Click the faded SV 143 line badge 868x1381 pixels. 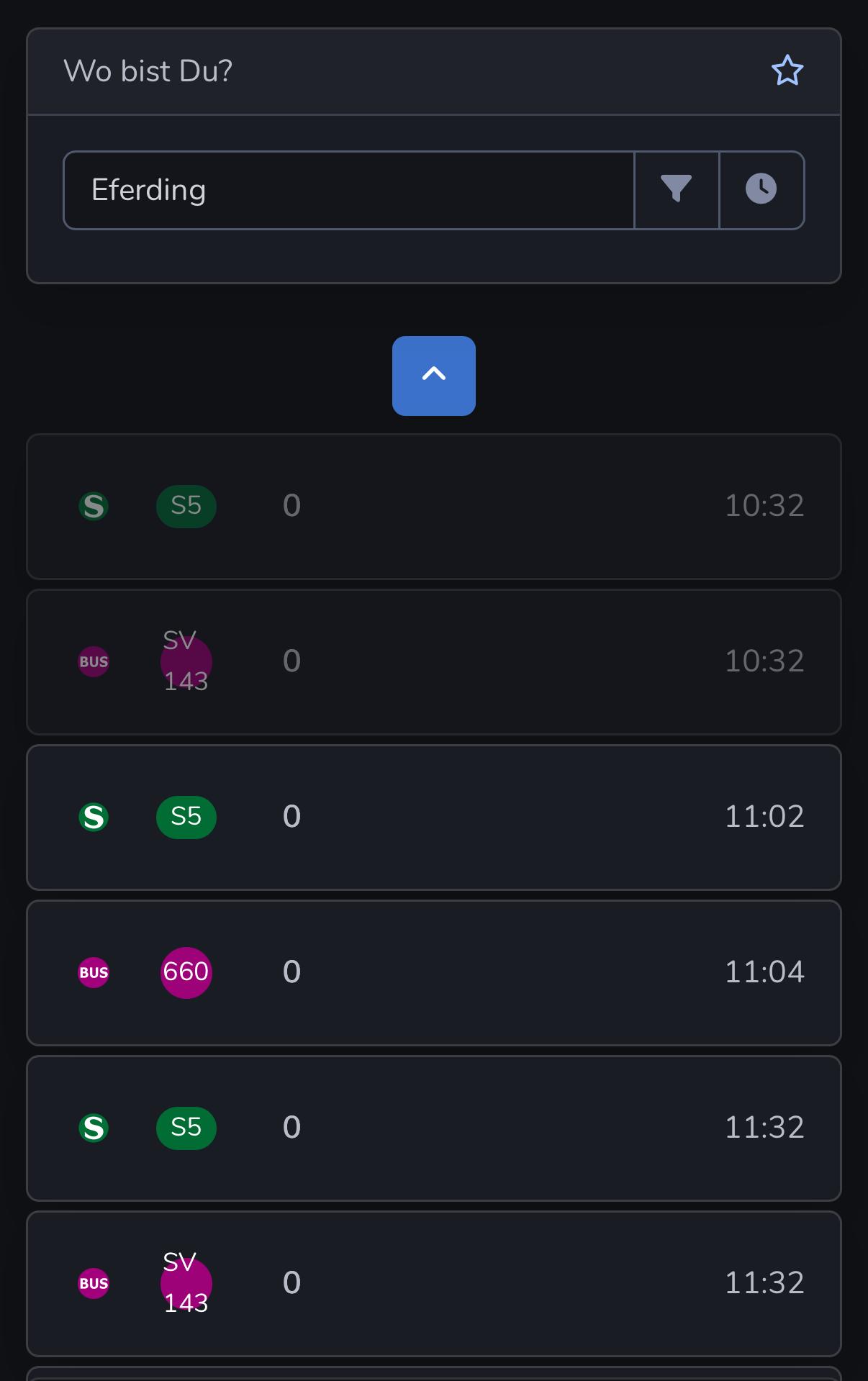tap(186, 662)
